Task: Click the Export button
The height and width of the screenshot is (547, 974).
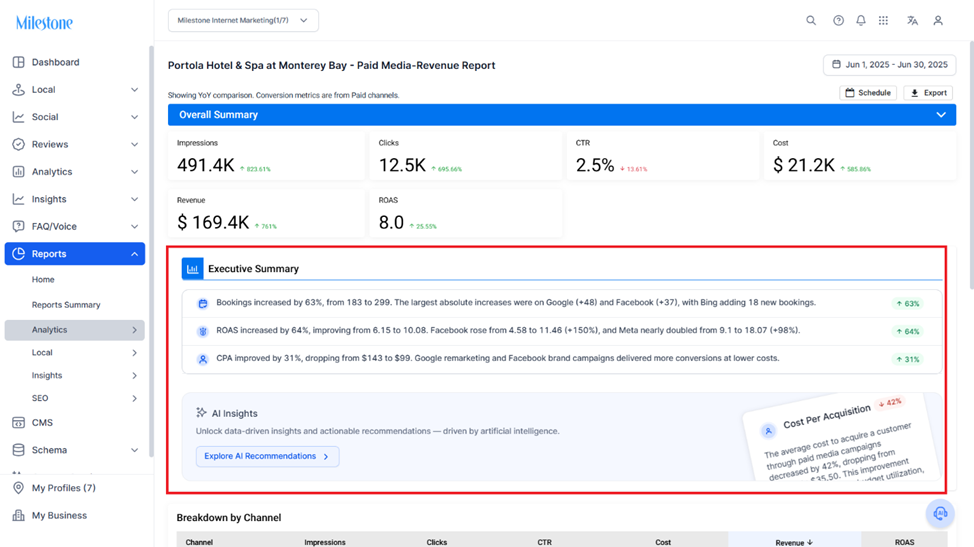Action: click(928, 93)
